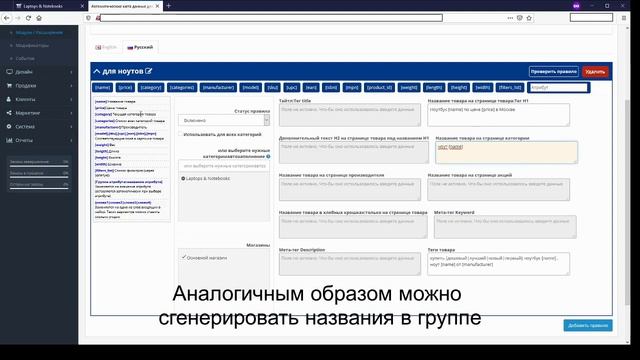Click the Мета-тег Description text area

[x=350, y=264]
